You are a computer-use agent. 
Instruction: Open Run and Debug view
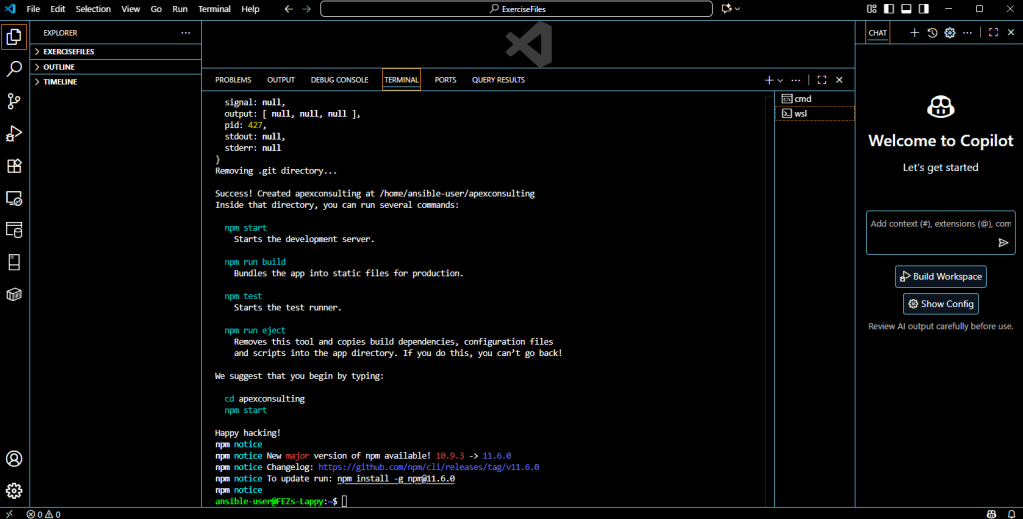pyautogui.click(x=14, y=133)
